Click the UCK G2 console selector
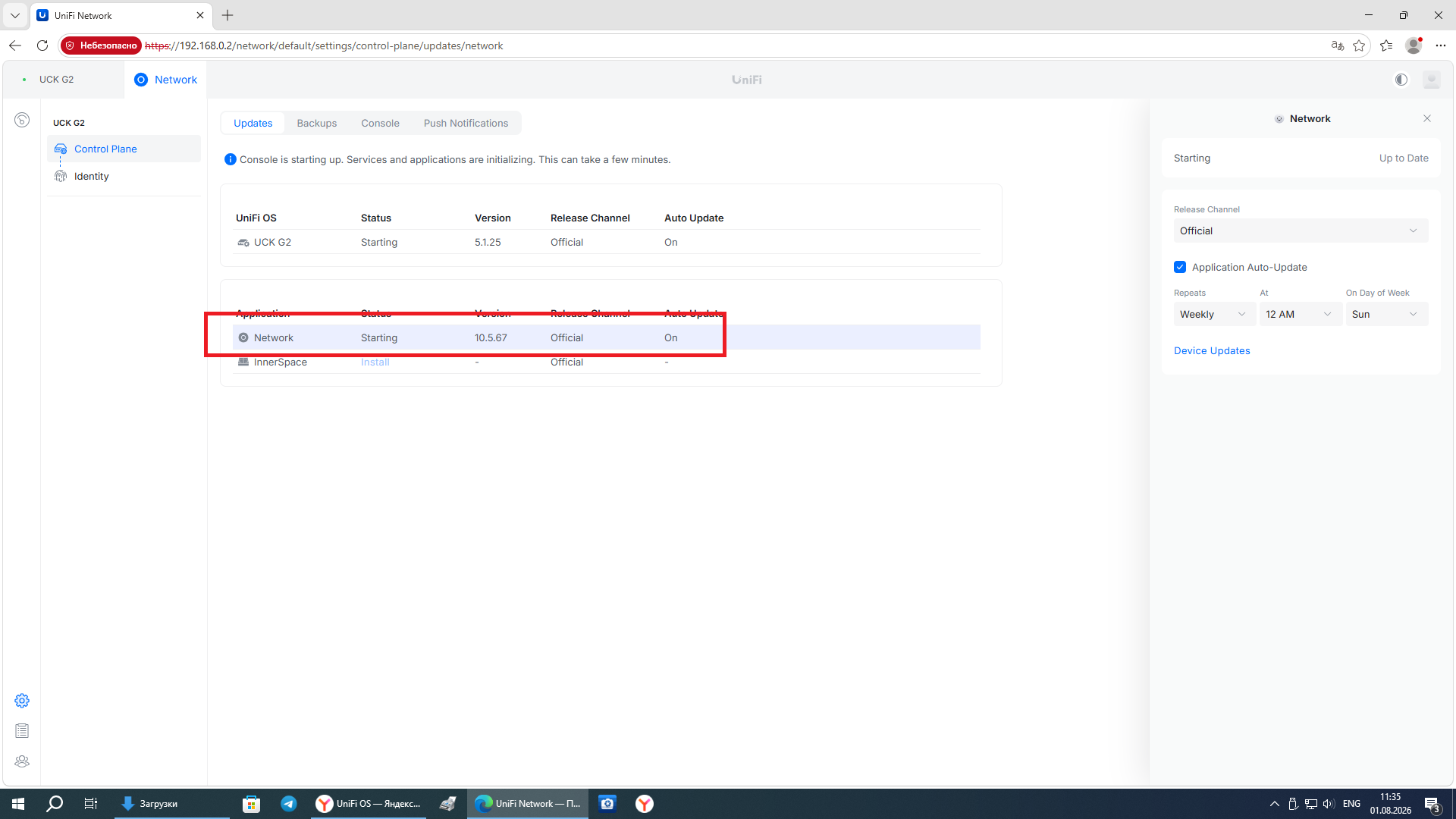The height and width of the screenshot is (819, 1456). [56, 80]
